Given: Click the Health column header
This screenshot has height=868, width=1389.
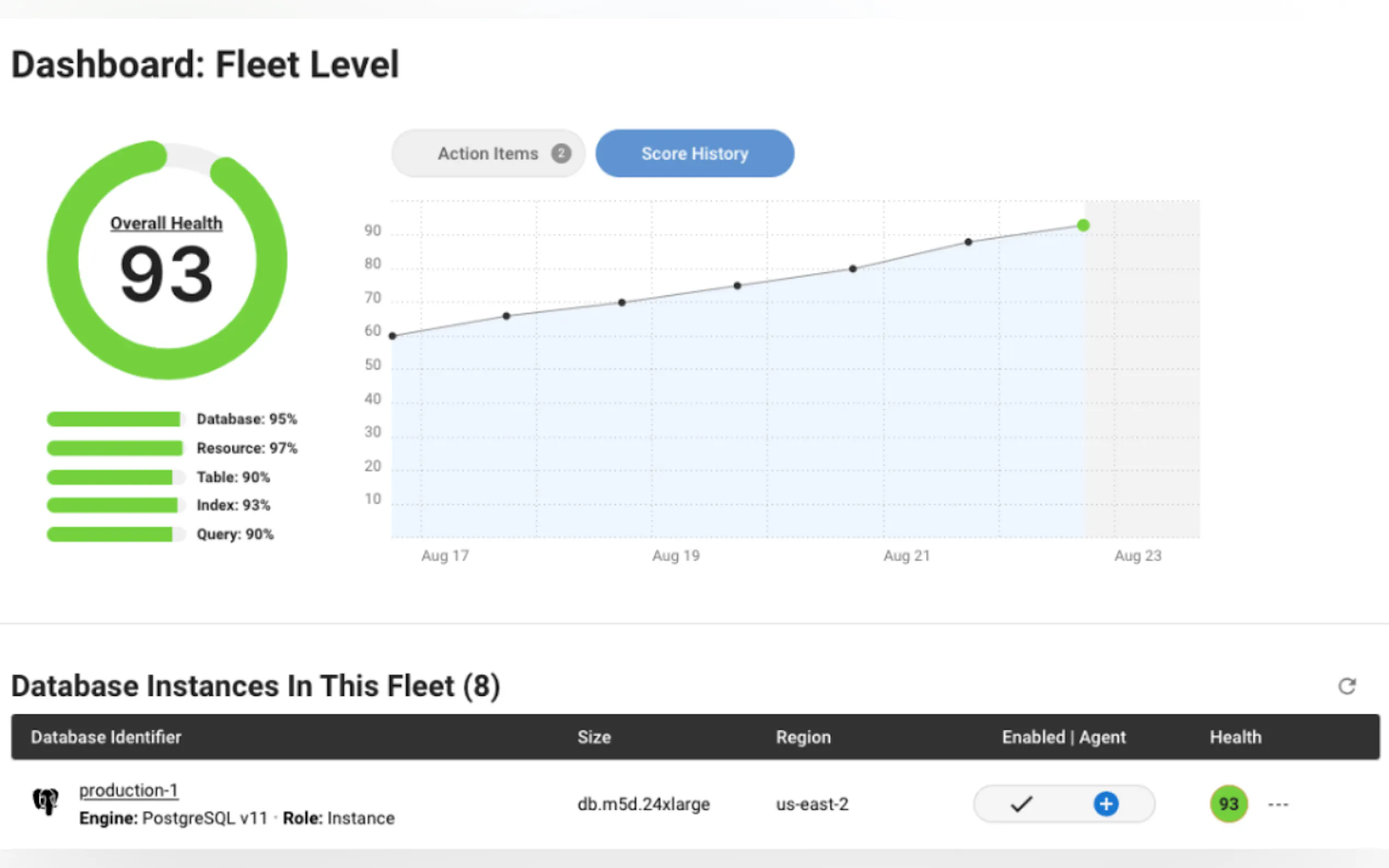Looking at the screenshot, I should point(1235,737).
